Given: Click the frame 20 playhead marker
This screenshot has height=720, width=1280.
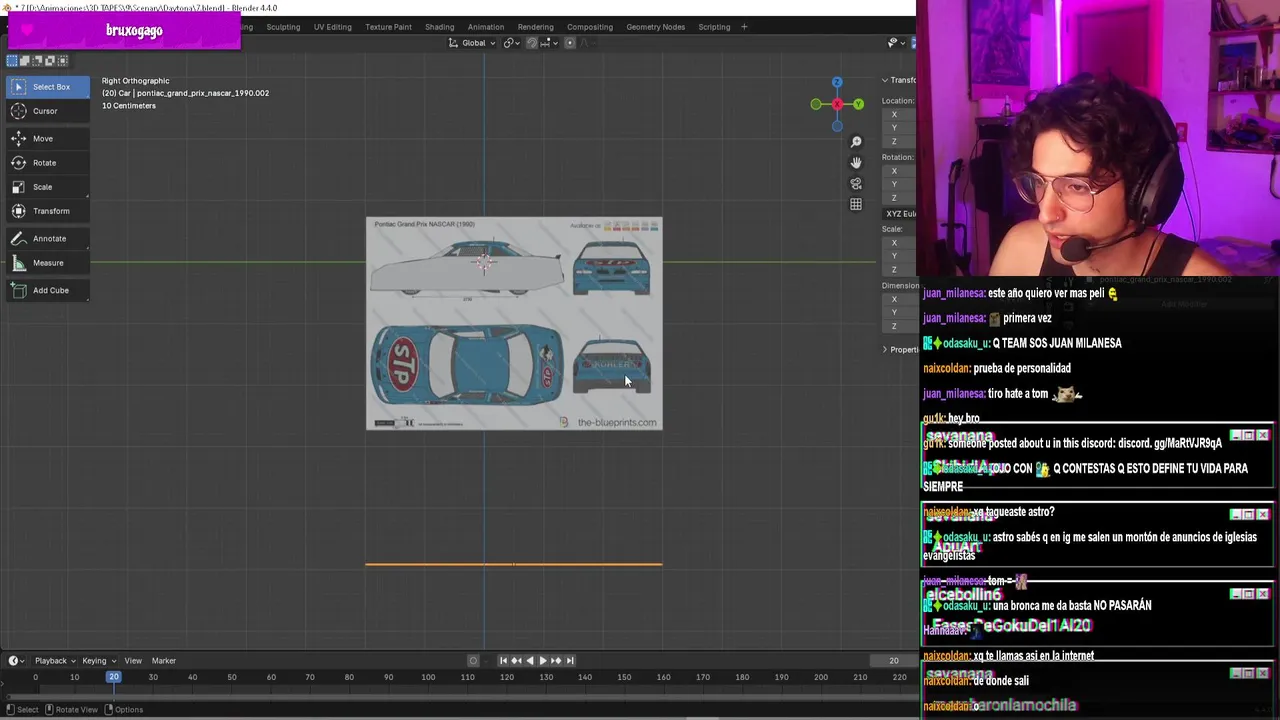Looking at the screenshot, I should coord(114,677).
